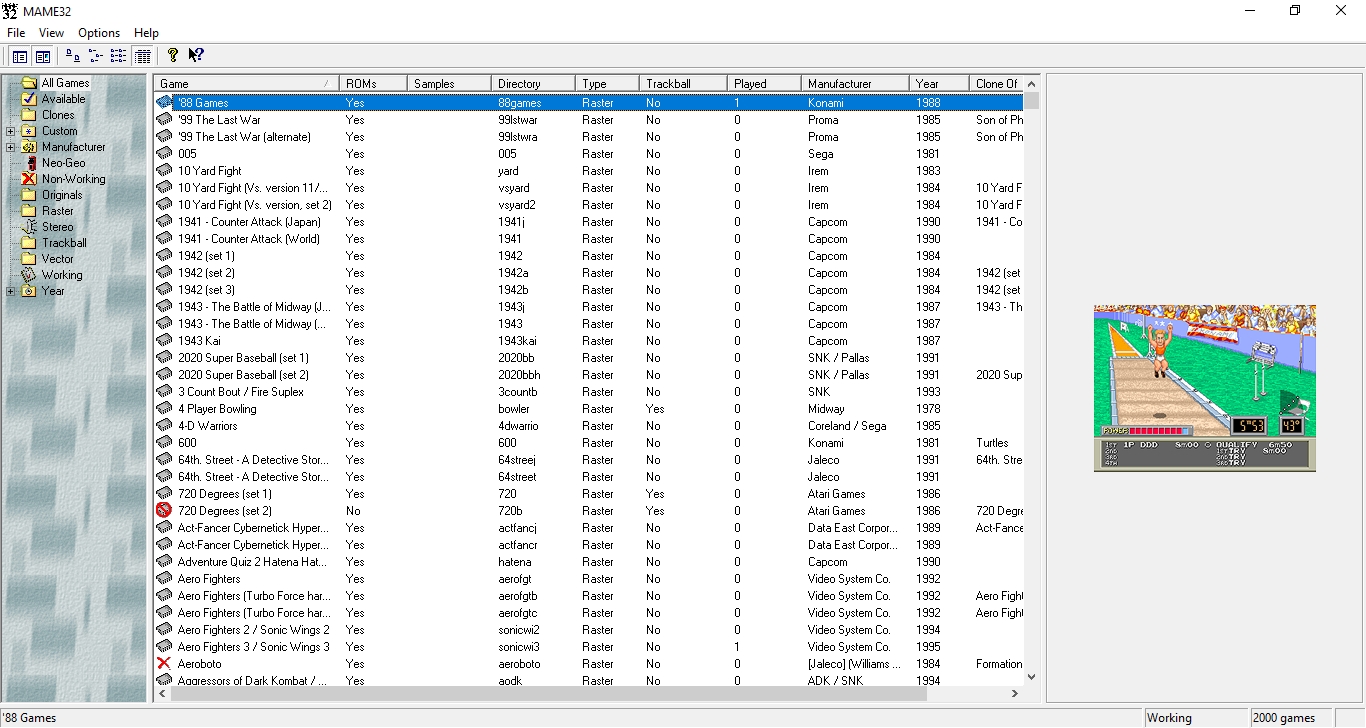The height and width of the screenshot is (728, 1366).
Task: Select the Trackball folder
Action: coord(64,243)
